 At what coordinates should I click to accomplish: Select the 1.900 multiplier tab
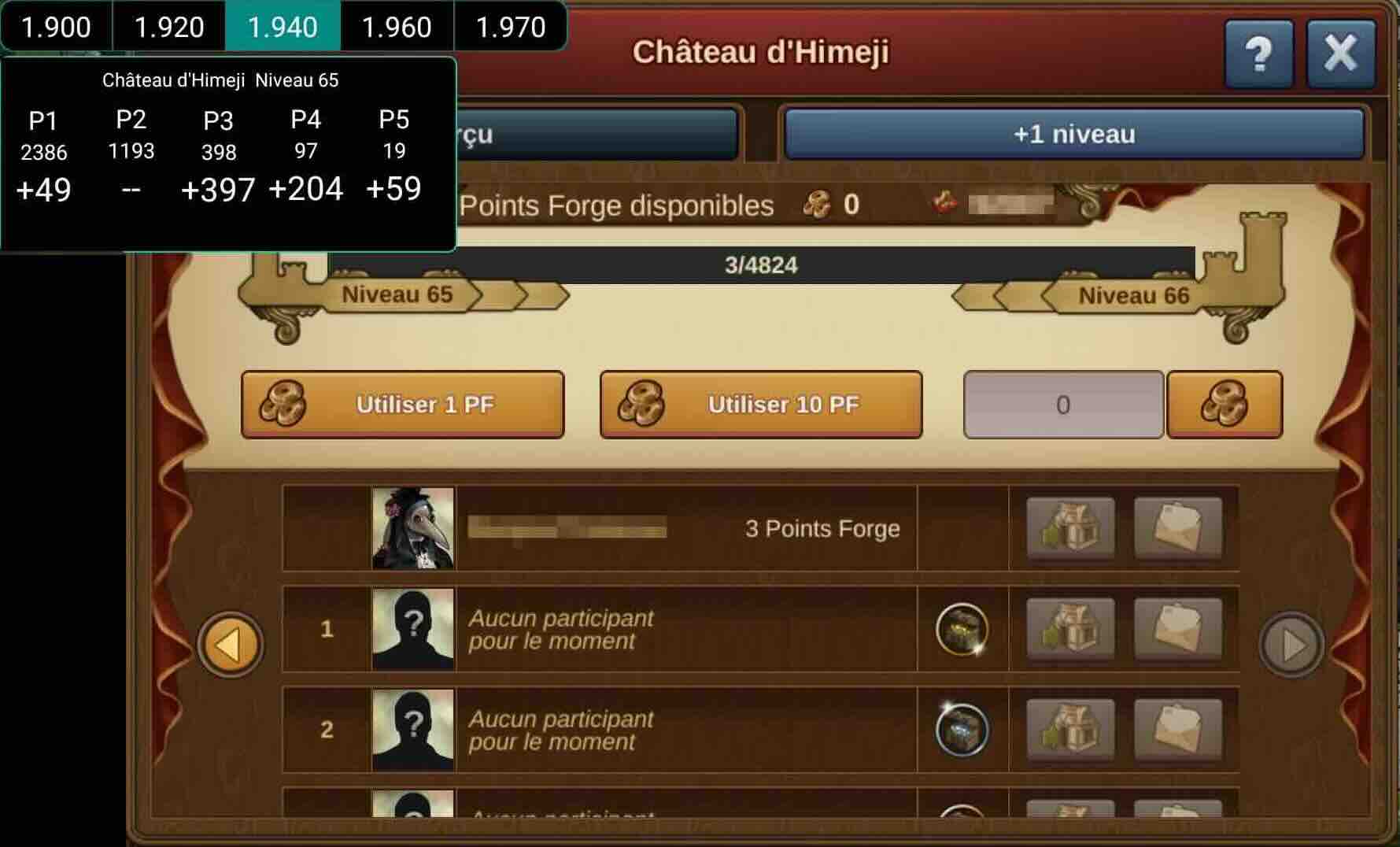click(56, 27)
